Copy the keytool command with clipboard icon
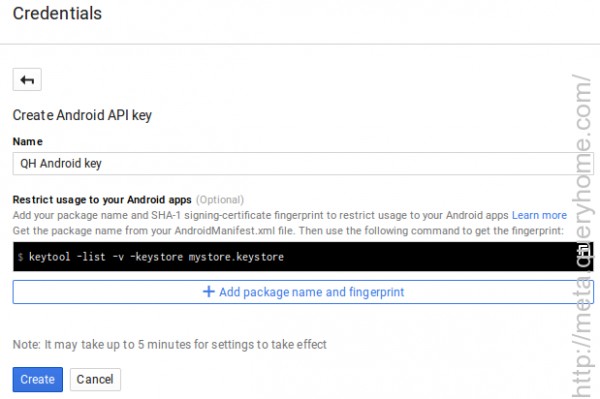Image resolution: width=600 pixels, height=399 pixels. point(584,251)
